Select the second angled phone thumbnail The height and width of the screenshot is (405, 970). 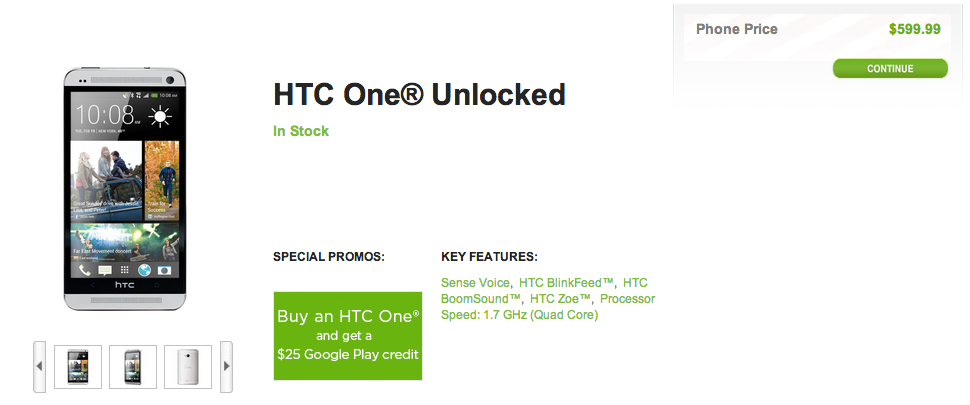click(x=133, y=366)
